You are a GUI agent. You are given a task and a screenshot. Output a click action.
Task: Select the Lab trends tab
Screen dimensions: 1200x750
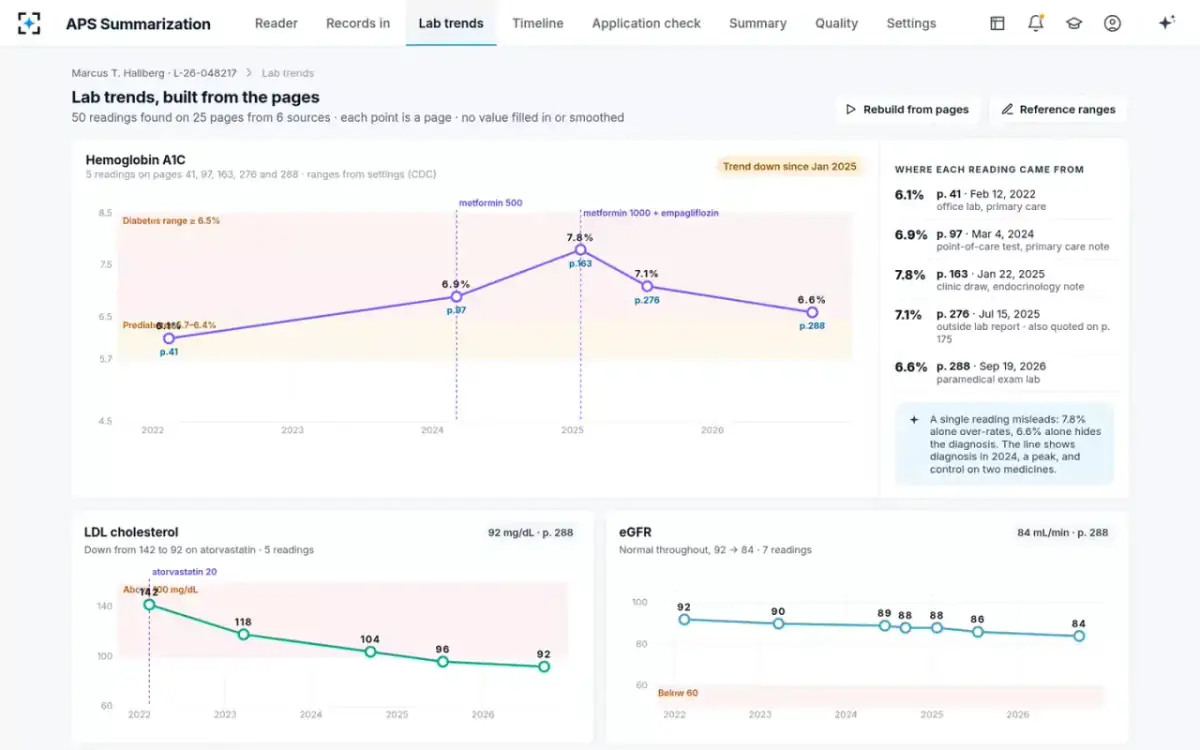451,23
